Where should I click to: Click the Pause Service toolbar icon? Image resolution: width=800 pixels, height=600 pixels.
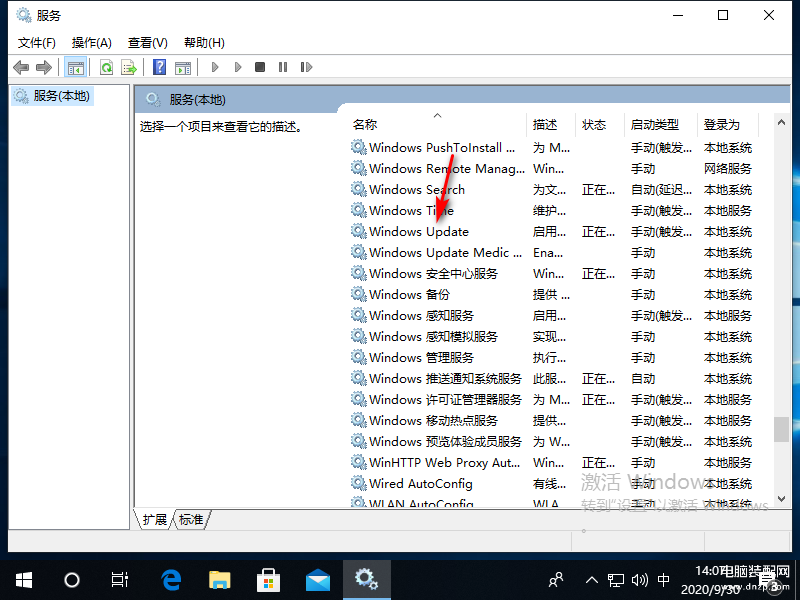(x=283, y=67)
